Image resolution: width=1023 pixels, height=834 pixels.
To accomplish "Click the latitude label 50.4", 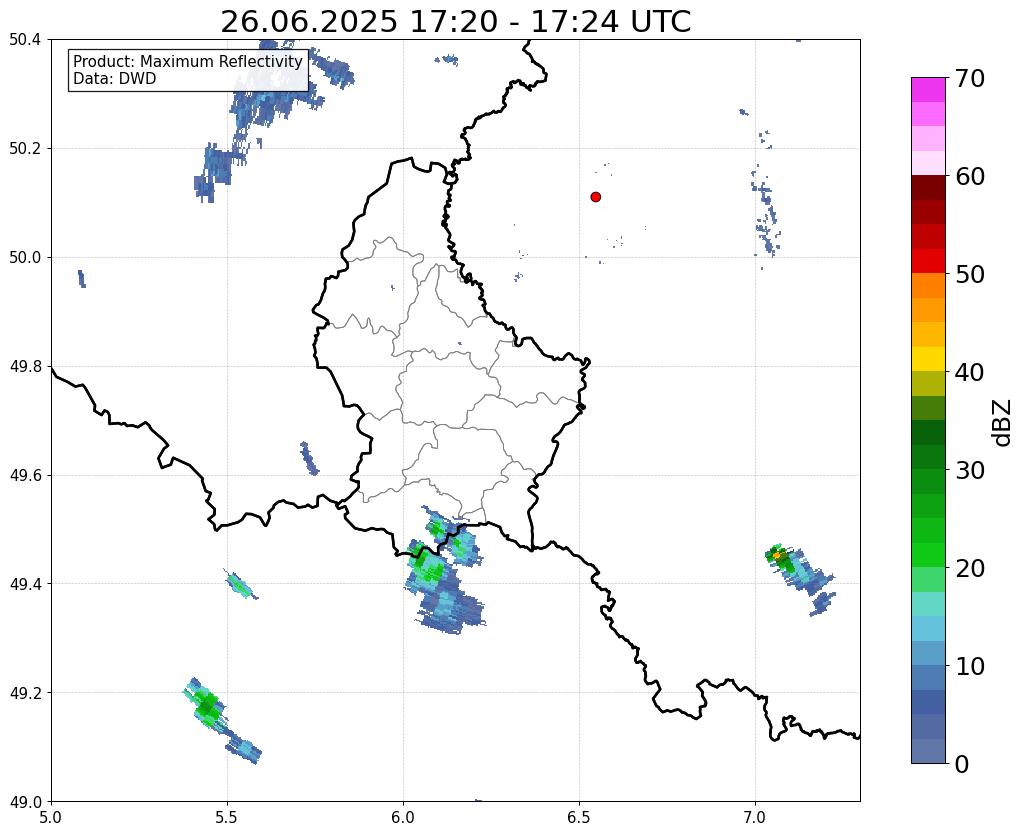I will 25,40.
